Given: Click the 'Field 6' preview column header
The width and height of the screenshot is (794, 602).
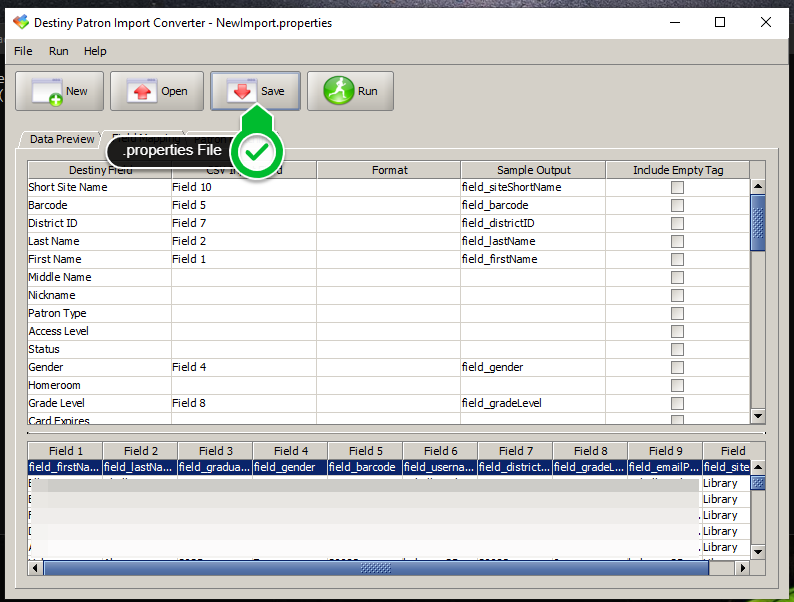Looking at the screenshot, I should click(x=440, y=451).
